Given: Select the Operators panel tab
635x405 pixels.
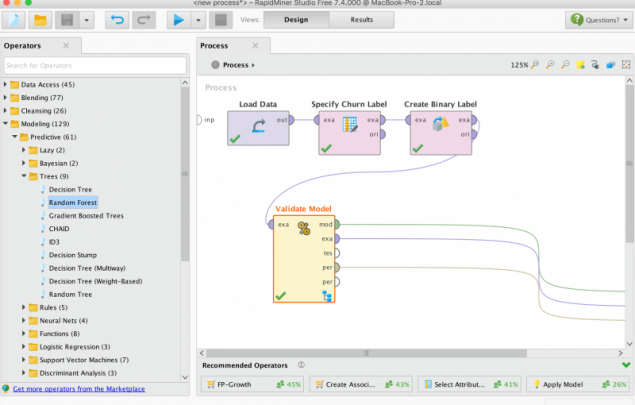Looking at the screenshot, I should (x=23, y=46).
